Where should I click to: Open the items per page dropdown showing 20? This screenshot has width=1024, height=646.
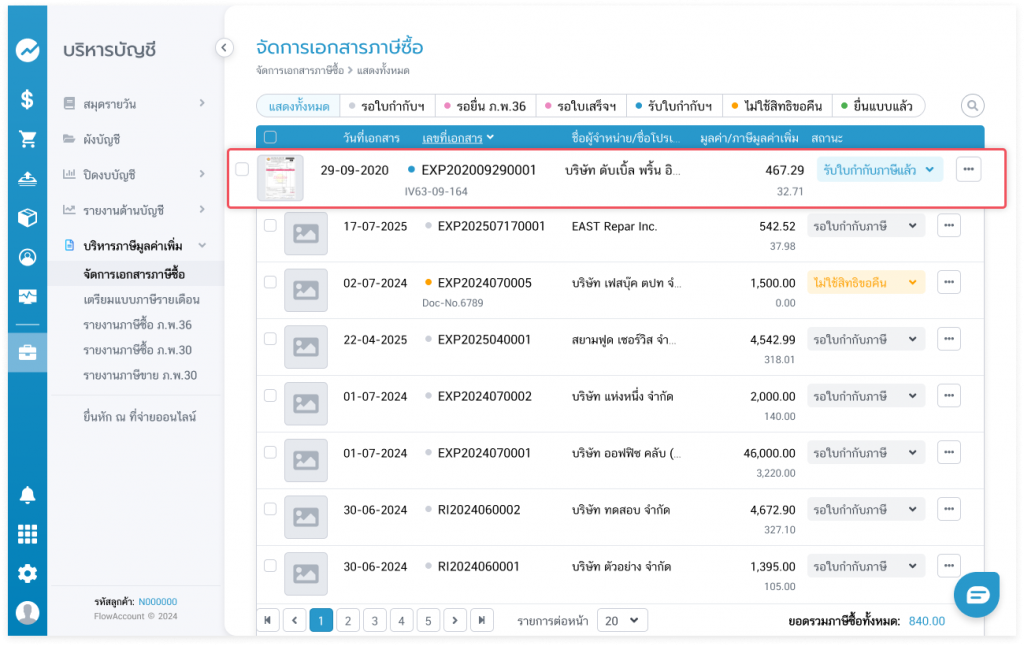(x=622, y=621)
